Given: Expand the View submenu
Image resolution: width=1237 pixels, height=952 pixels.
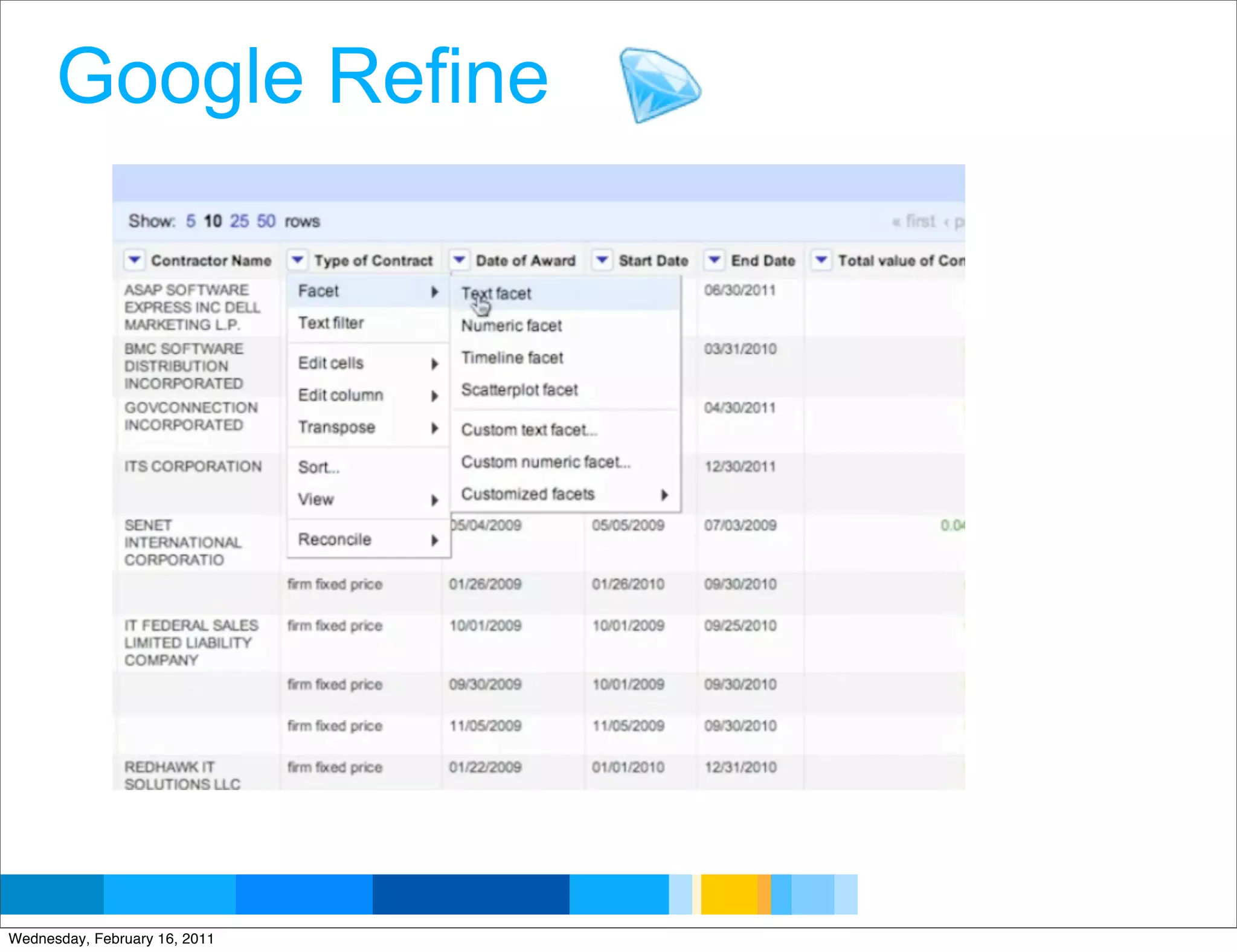Looking at the screenshot, I should click(368, 499).
